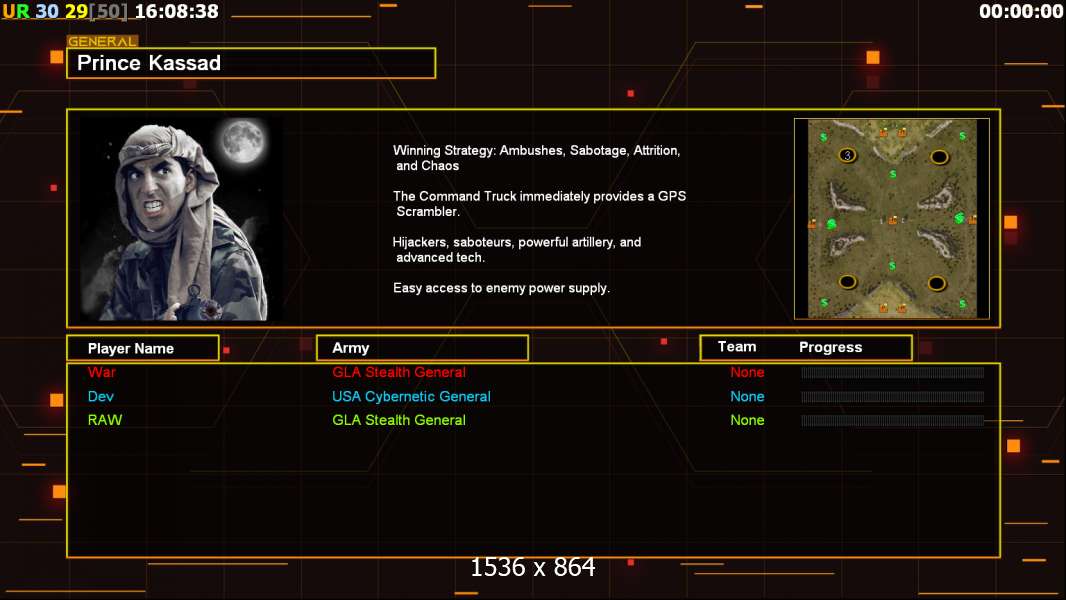Click the 1536 x 864 resolution text
The image size is (1066, 600).
tap(533, 567)
